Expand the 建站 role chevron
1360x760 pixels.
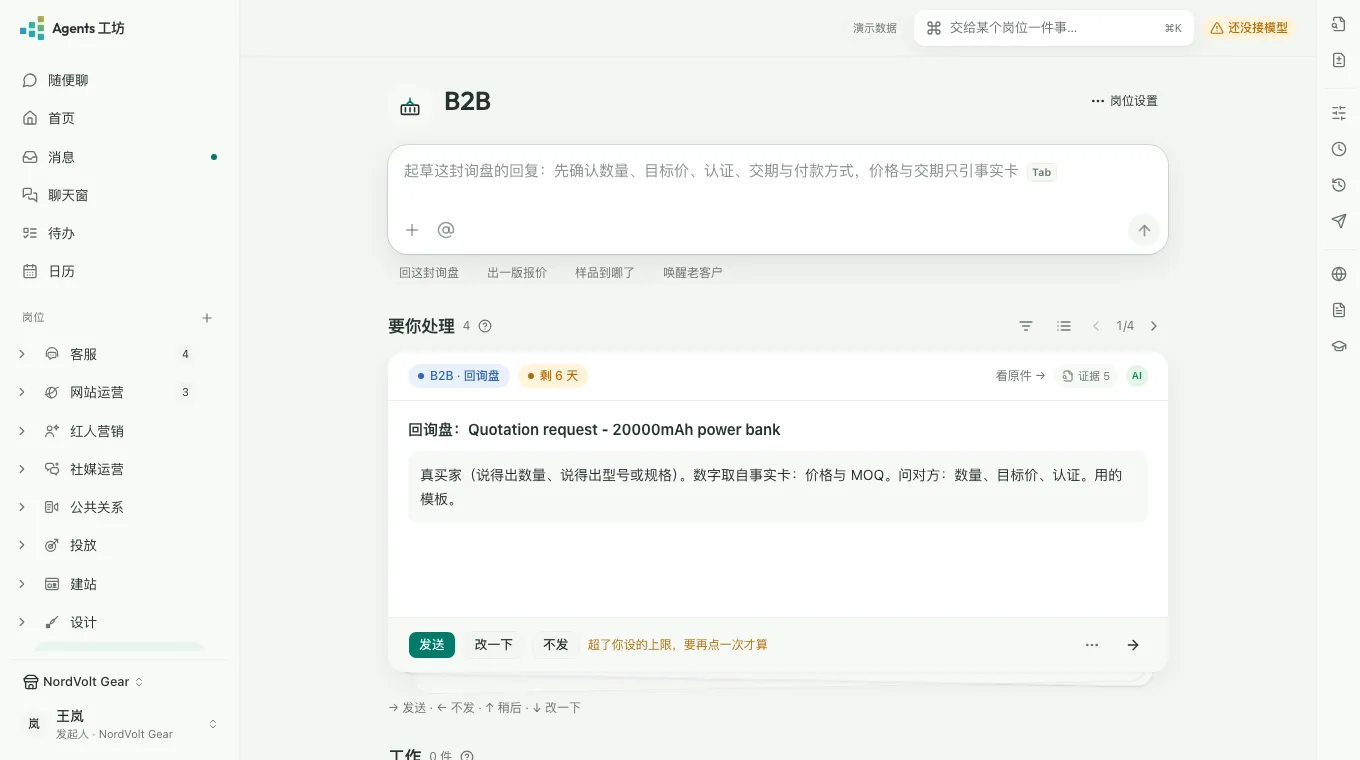tap(22, 584)
